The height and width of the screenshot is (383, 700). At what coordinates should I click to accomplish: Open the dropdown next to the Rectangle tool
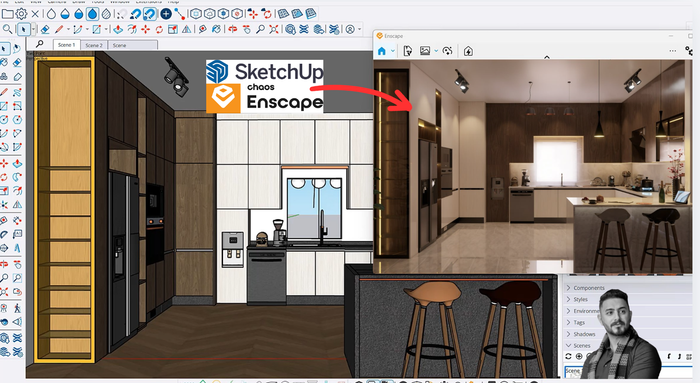pos(107,30)
